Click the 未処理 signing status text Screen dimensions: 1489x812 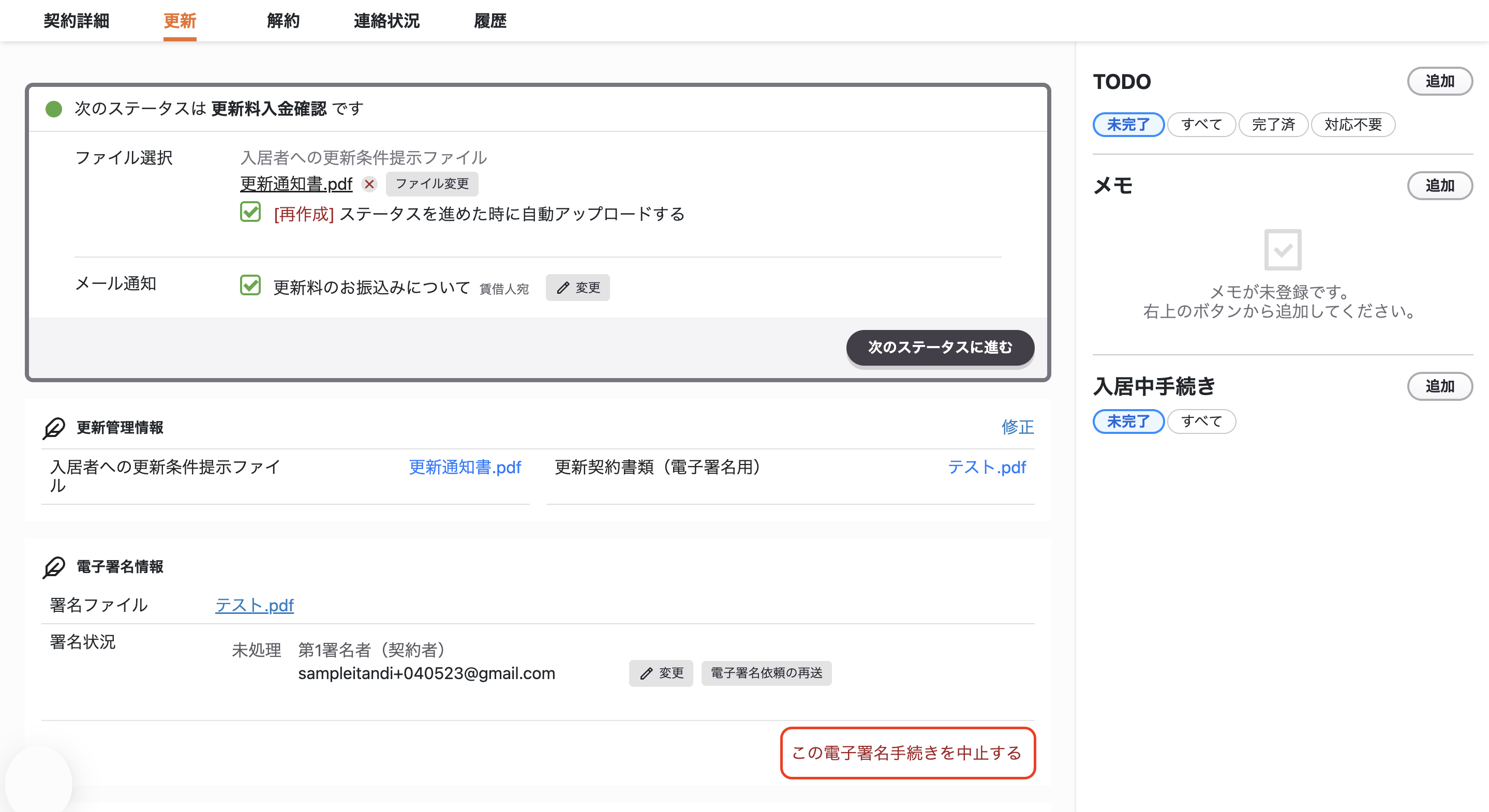256,650
